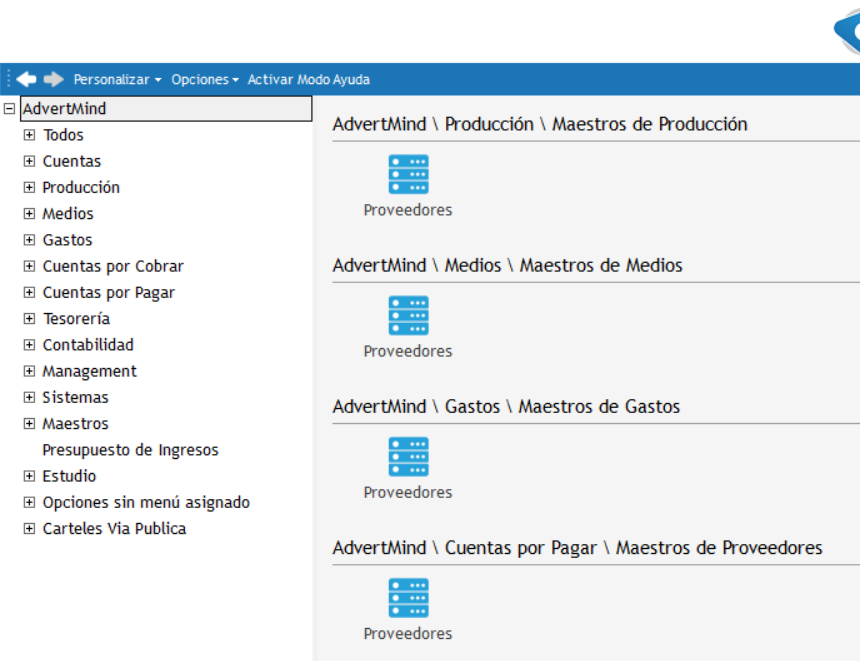Viewport: 860px width, 661px height.
Task: Click Activar Modo Ayuda
Action: click(309, 80)
